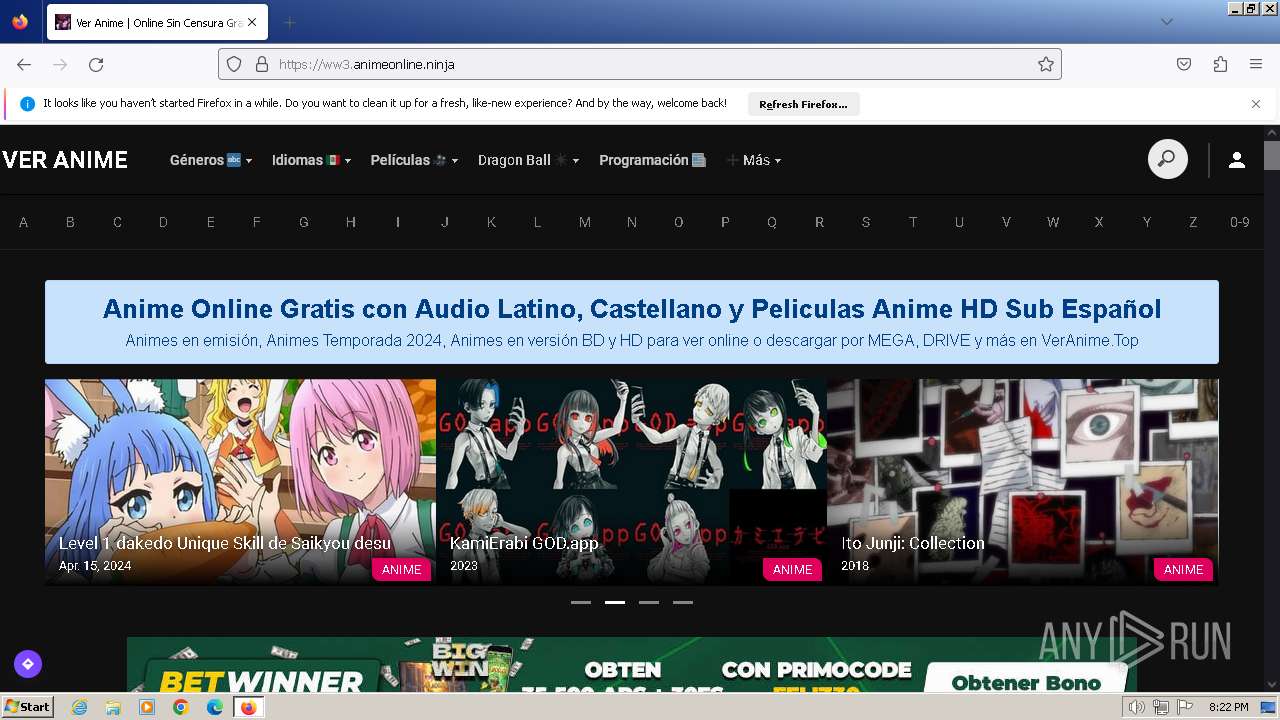
Task: Expand the Más dropdown menu
Action: pyautogui.click(x=754, y=160)
